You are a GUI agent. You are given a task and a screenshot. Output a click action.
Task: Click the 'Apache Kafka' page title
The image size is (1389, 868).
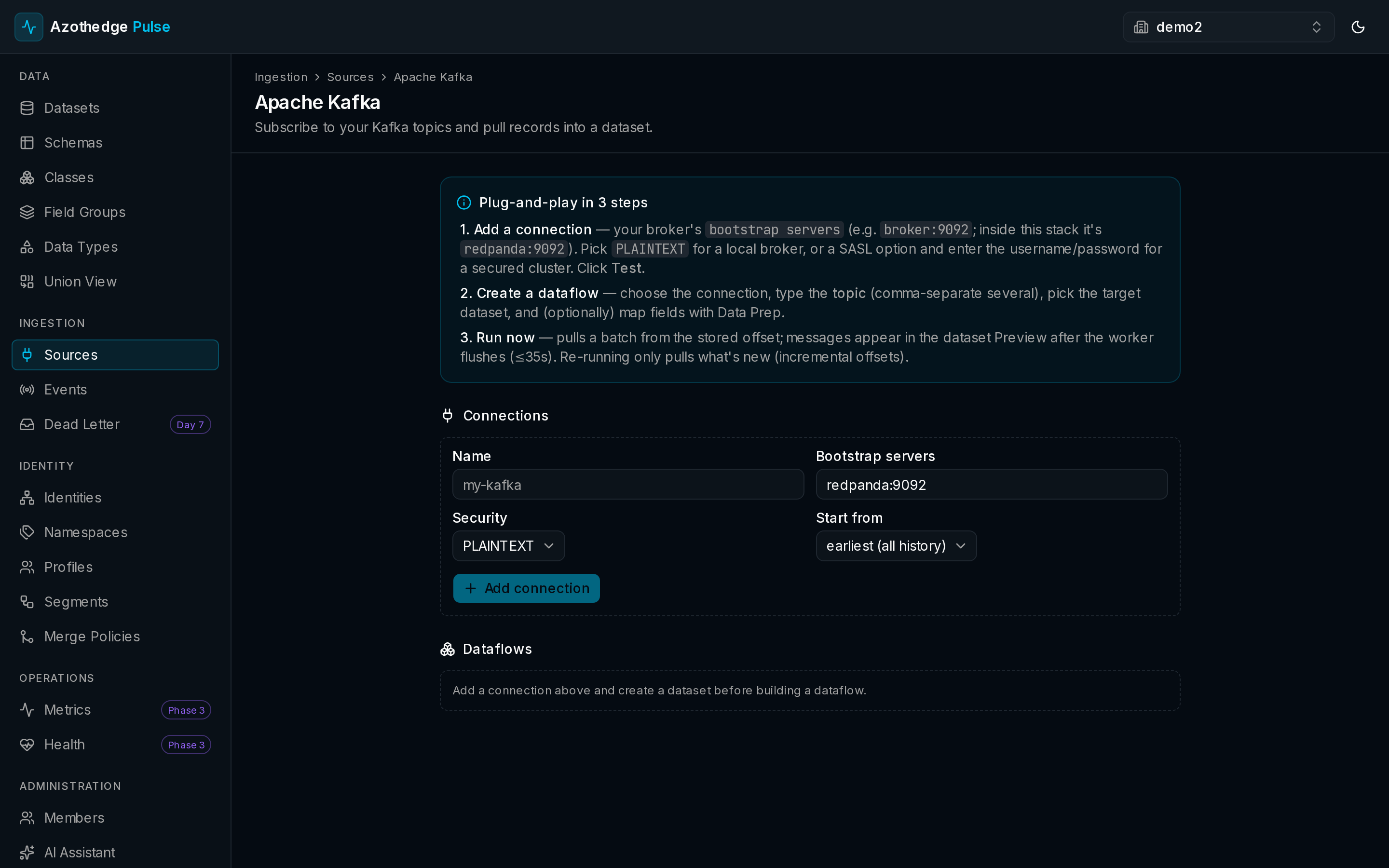317,102
